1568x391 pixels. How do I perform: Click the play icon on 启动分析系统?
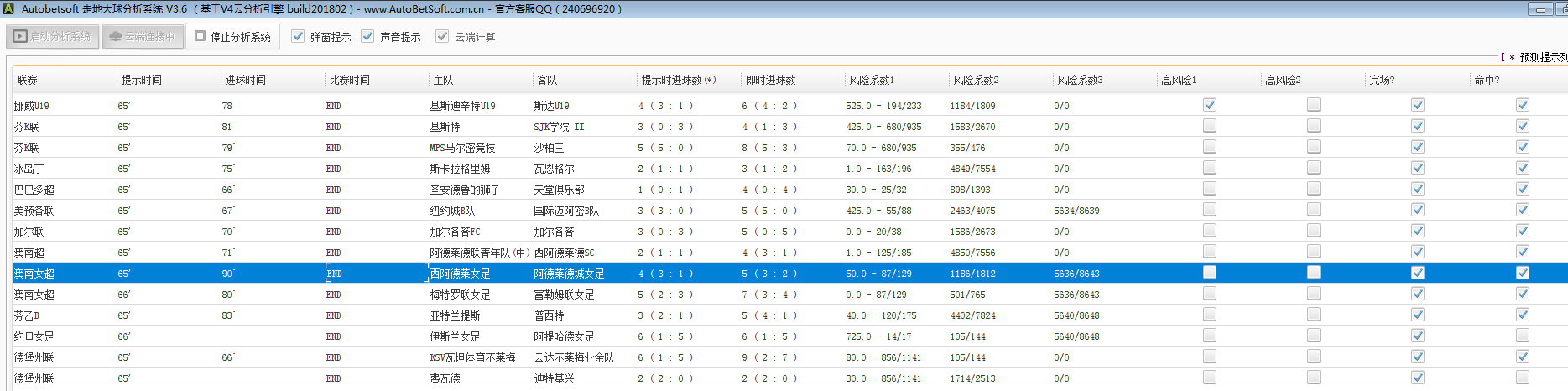click(21, 37)
